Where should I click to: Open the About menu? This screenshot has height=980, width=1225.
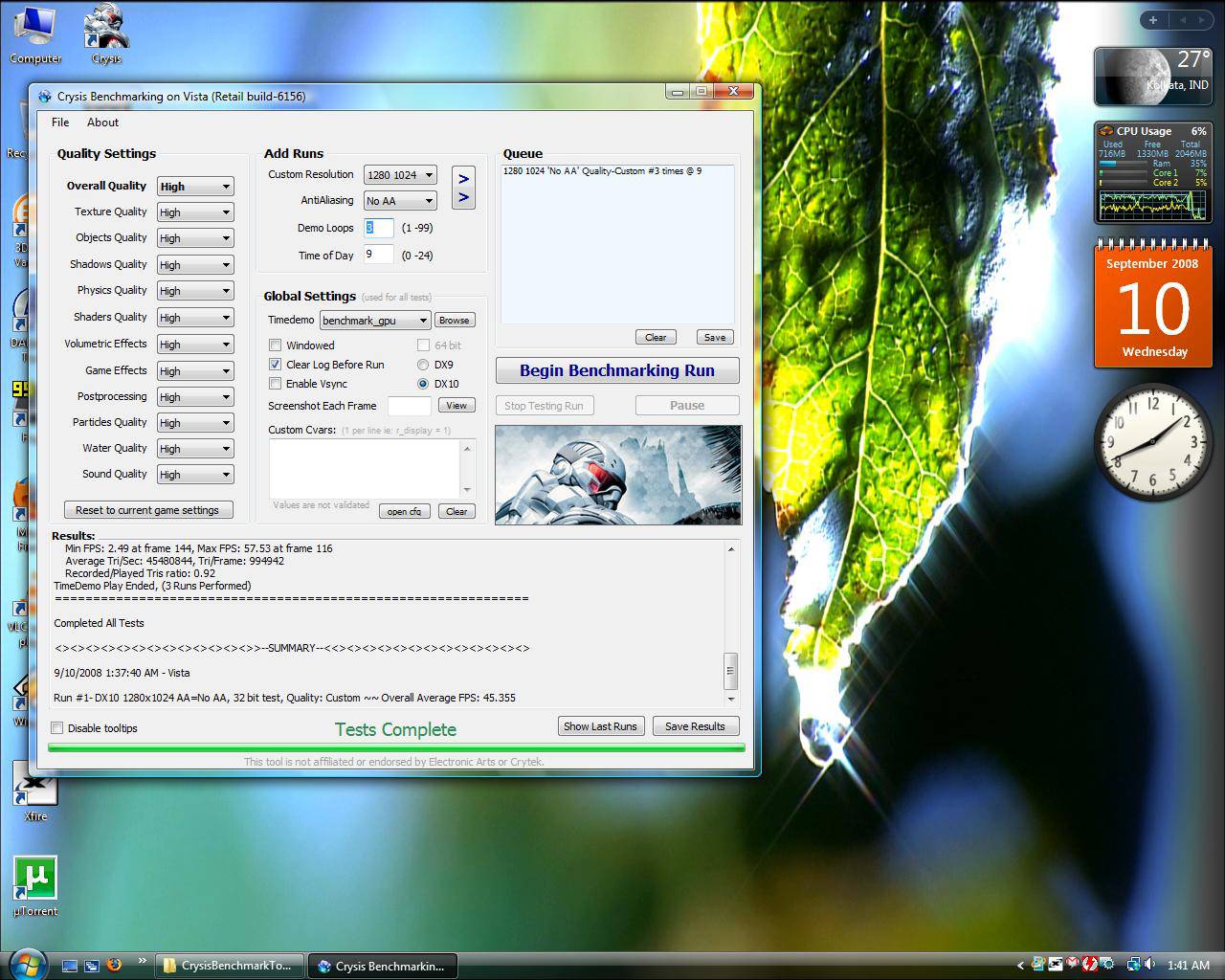(102, 122)
